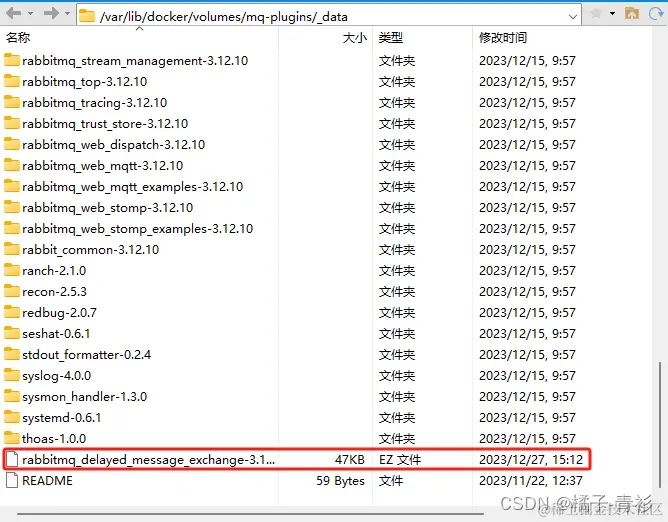668x522 pixels.
Task: Select folder icon of rabbitmq_web_stomp-3.12.10
Action: [12, 207]
